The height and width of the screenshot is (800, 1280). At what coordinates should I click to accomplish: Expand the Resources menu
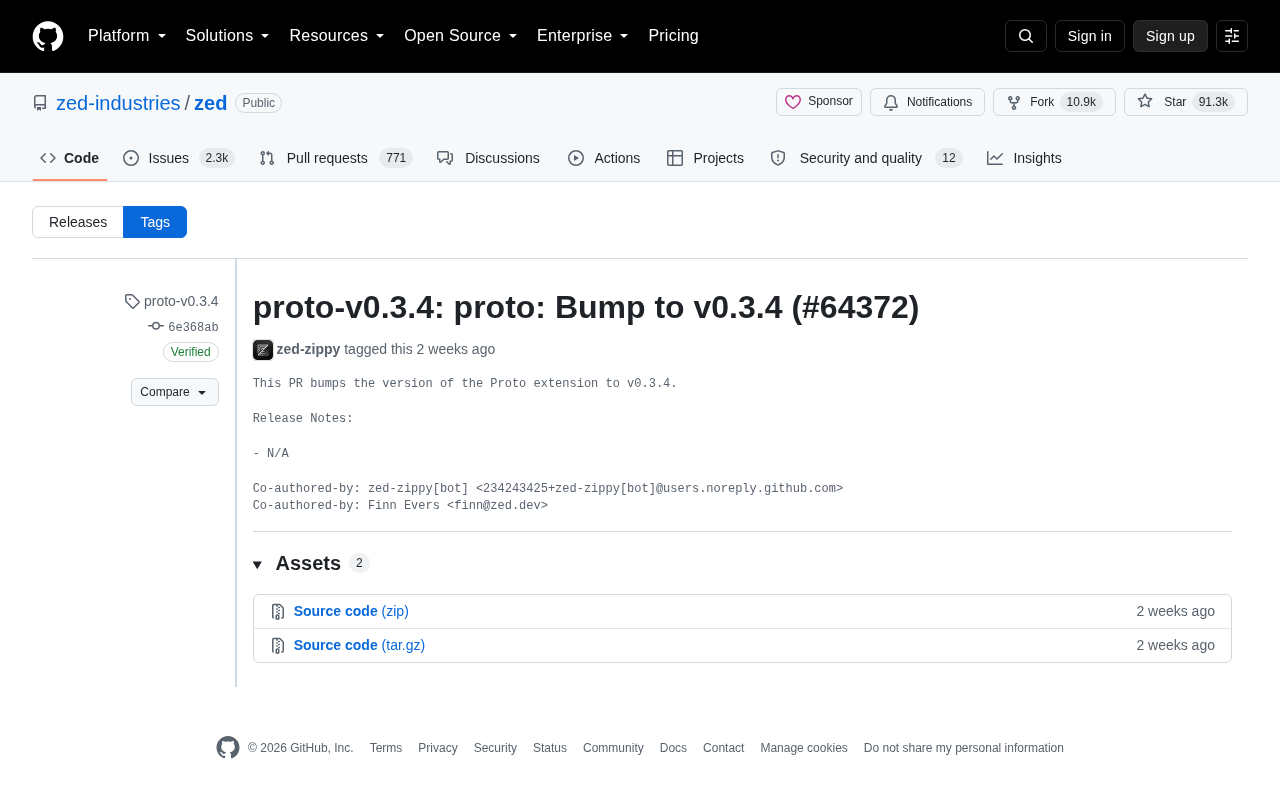[337, 36]
